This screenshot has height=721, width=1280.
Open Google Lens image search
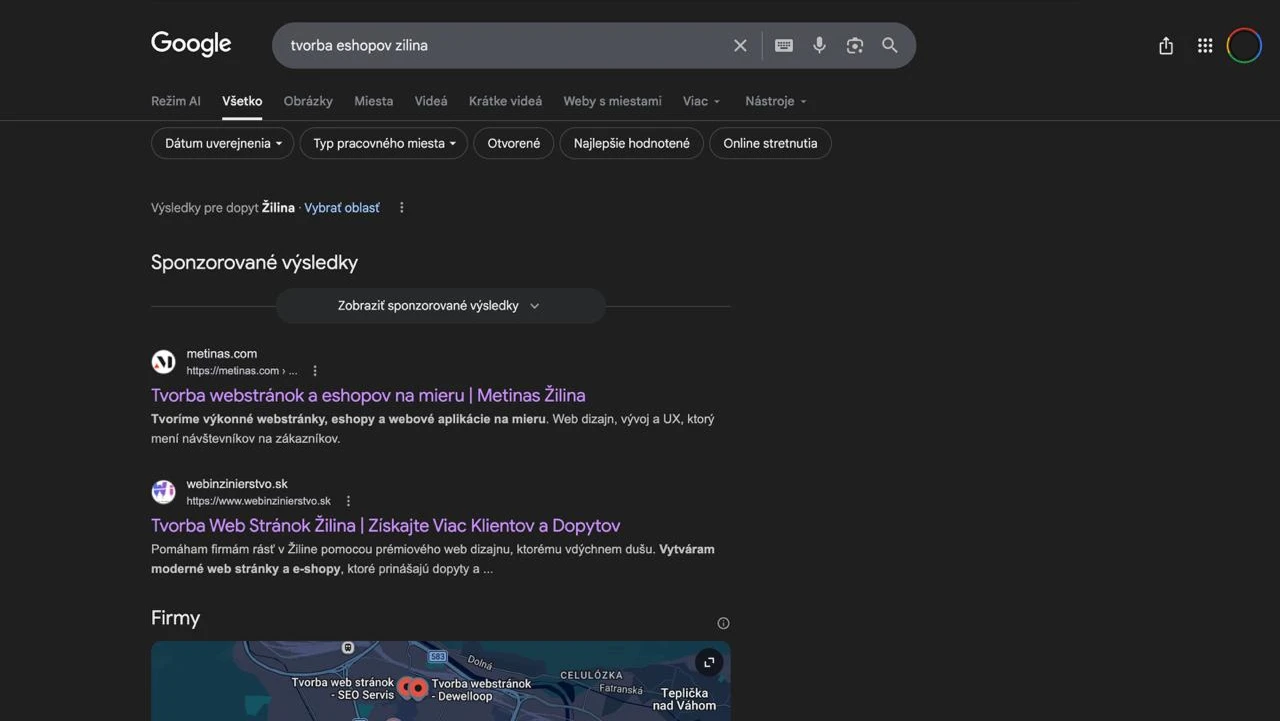point(854,46)
